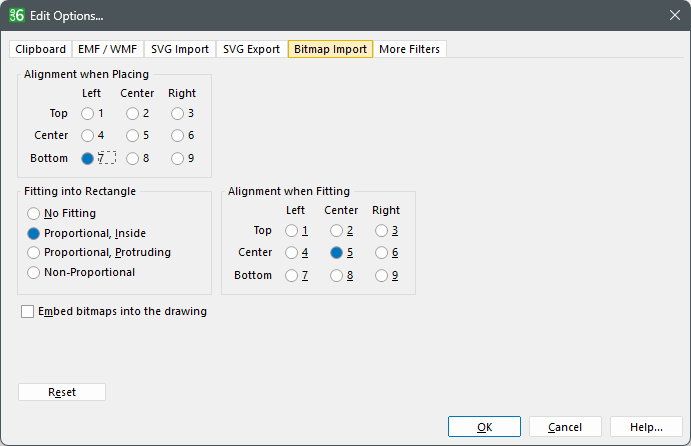Select fitting alignment option 9 (Bottom Right)

pyautogui.click(x=381, y=275)
